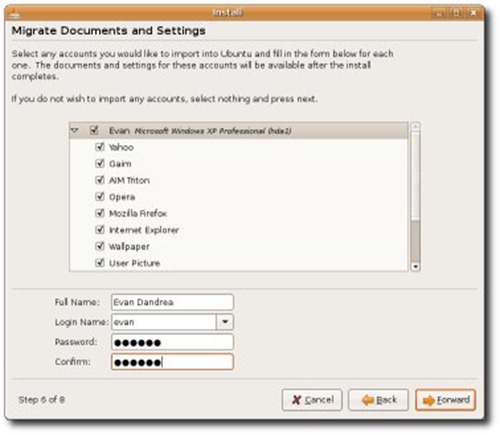Maximize the Install window

coord(456,13)
